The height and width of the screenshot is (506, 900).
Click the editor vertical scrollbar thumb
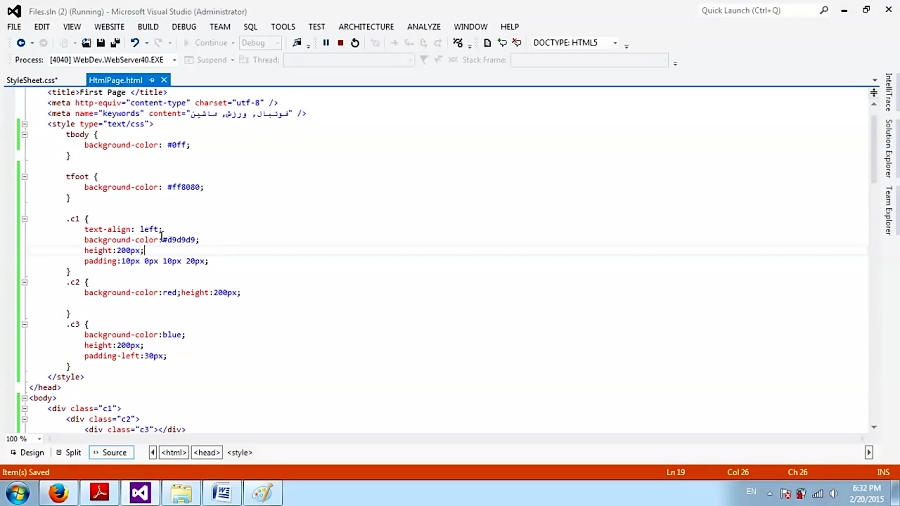point(874,149)
